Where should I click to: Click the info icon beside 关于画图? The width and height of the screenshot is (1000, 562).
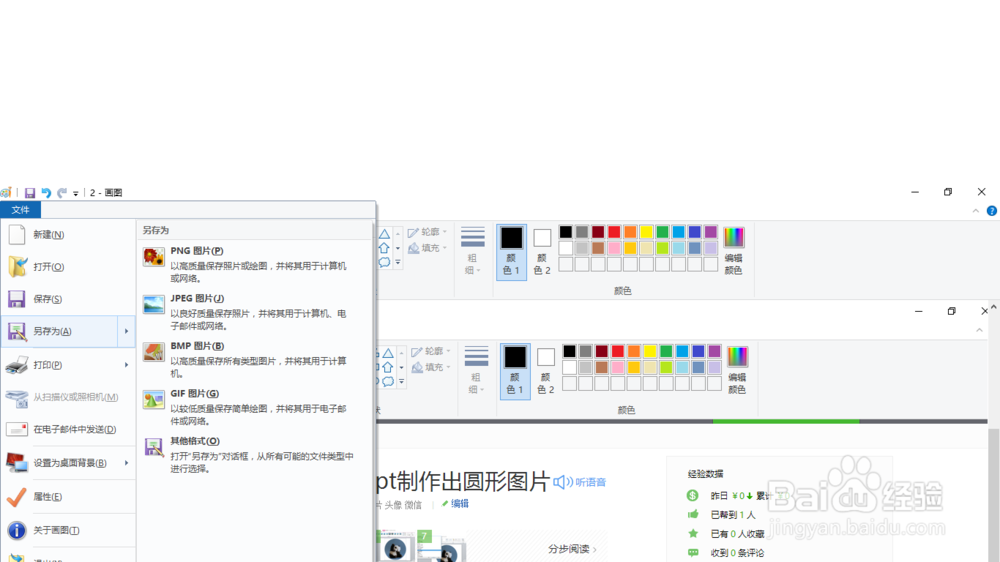17,530
